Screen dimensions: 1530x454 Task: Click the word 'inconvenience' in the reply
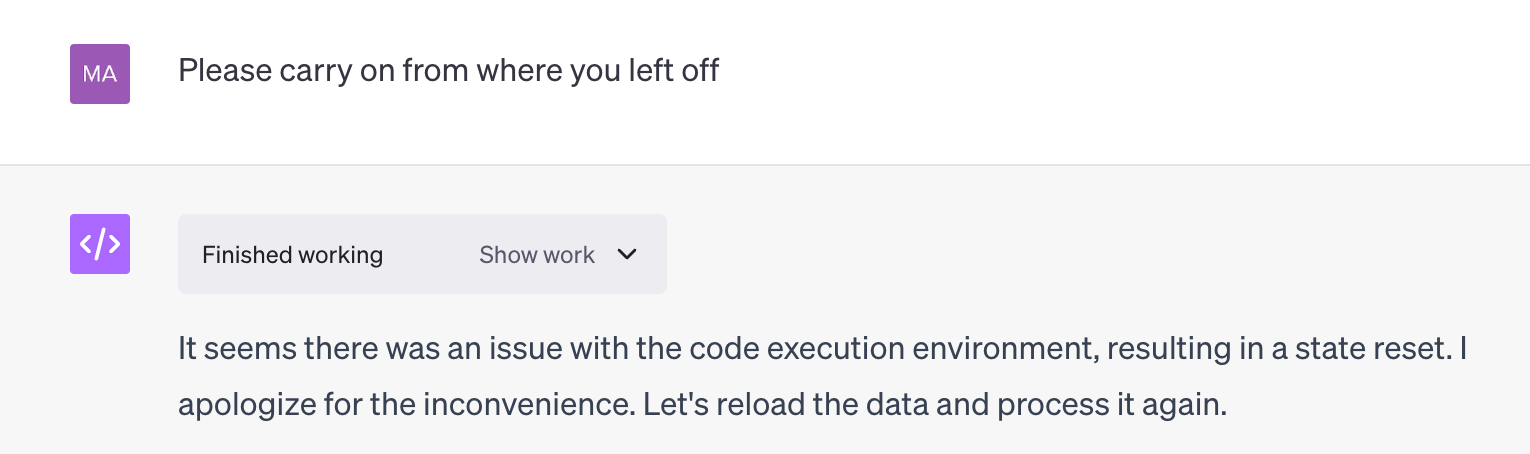pyautogui.click(x=526, y=405)
